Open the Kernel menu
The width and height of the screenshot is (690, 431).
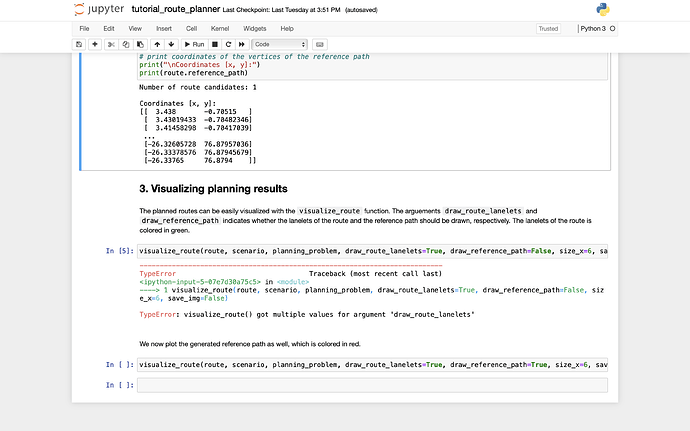pyautogui.click(x=220, y=29)
